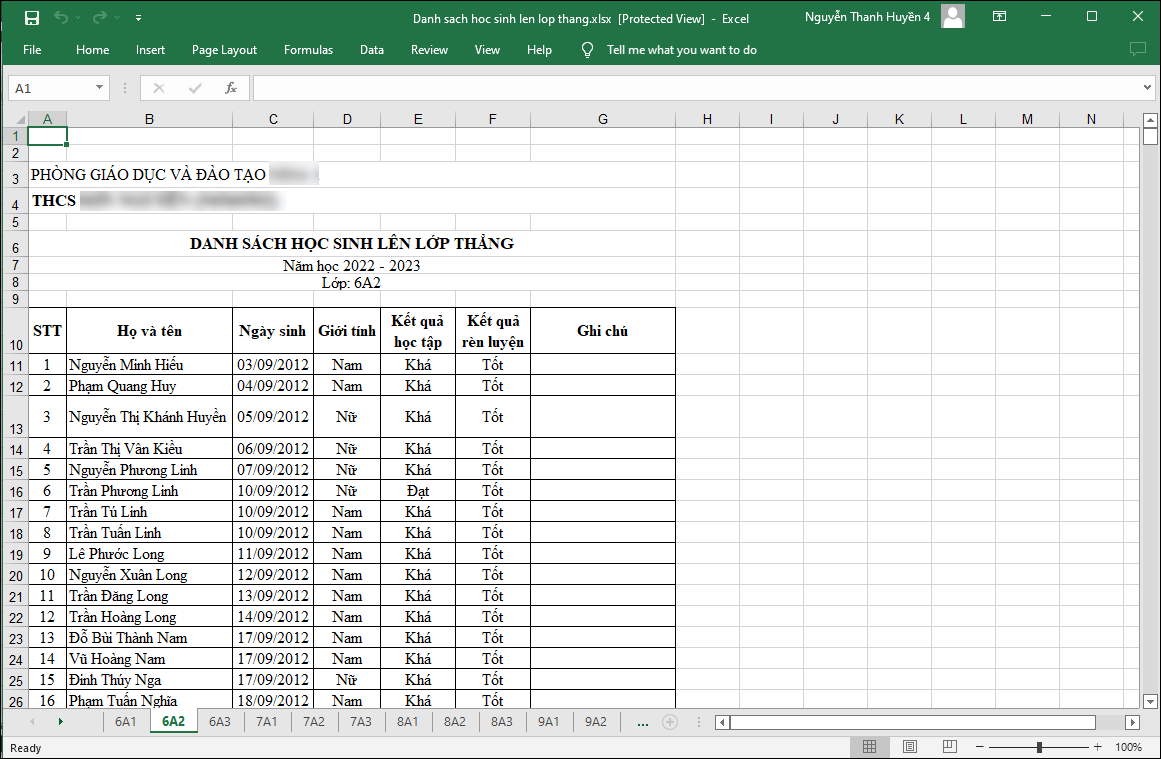Click the vertical scrollbar down arrow
This screenshot has width=1161, height=759.
click(1150, 702)
